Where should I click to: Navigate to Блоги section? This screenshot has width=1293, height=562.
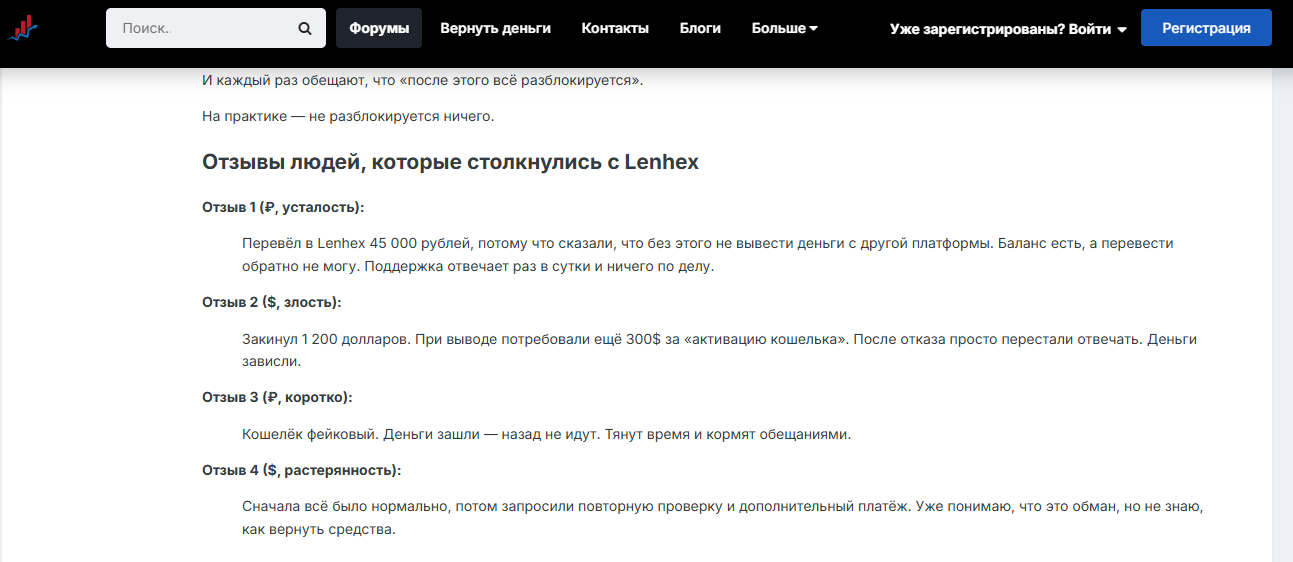click(700, 28)
